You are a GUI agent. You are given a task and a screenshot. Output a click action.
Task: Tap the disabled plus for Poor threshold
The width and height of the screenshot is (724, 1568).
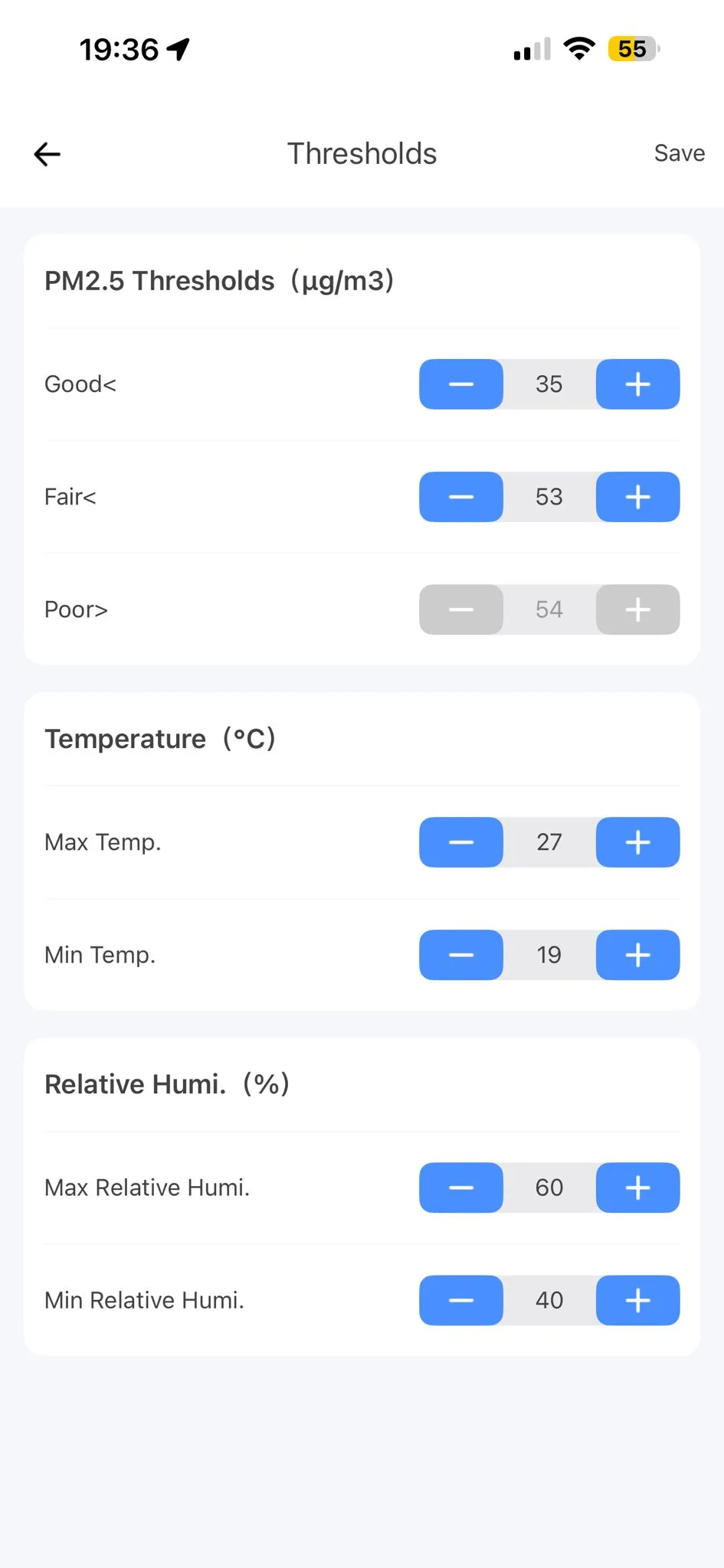coord(637,609)
